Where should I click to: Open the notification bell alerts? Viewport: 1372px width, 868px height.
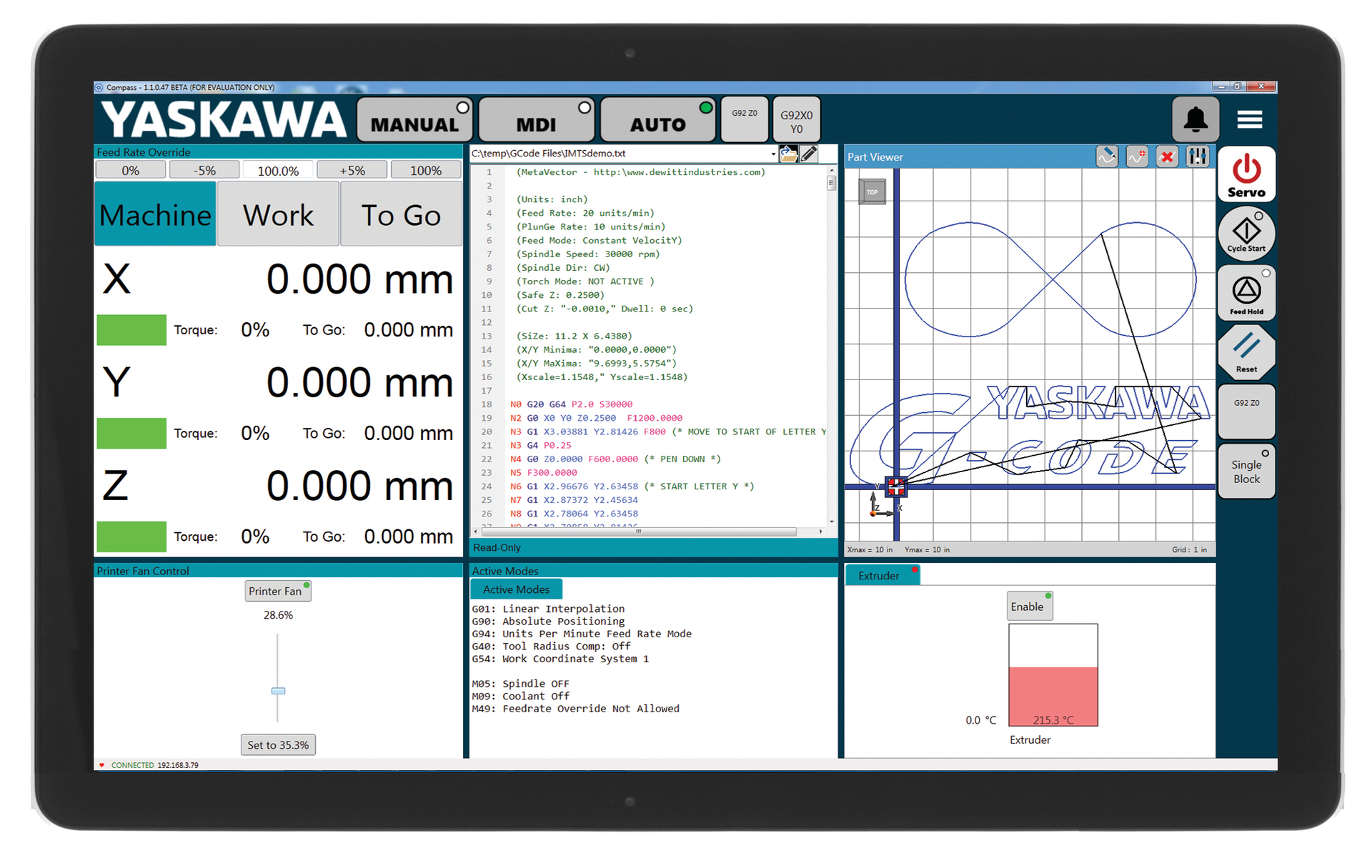click(1195, 119)
